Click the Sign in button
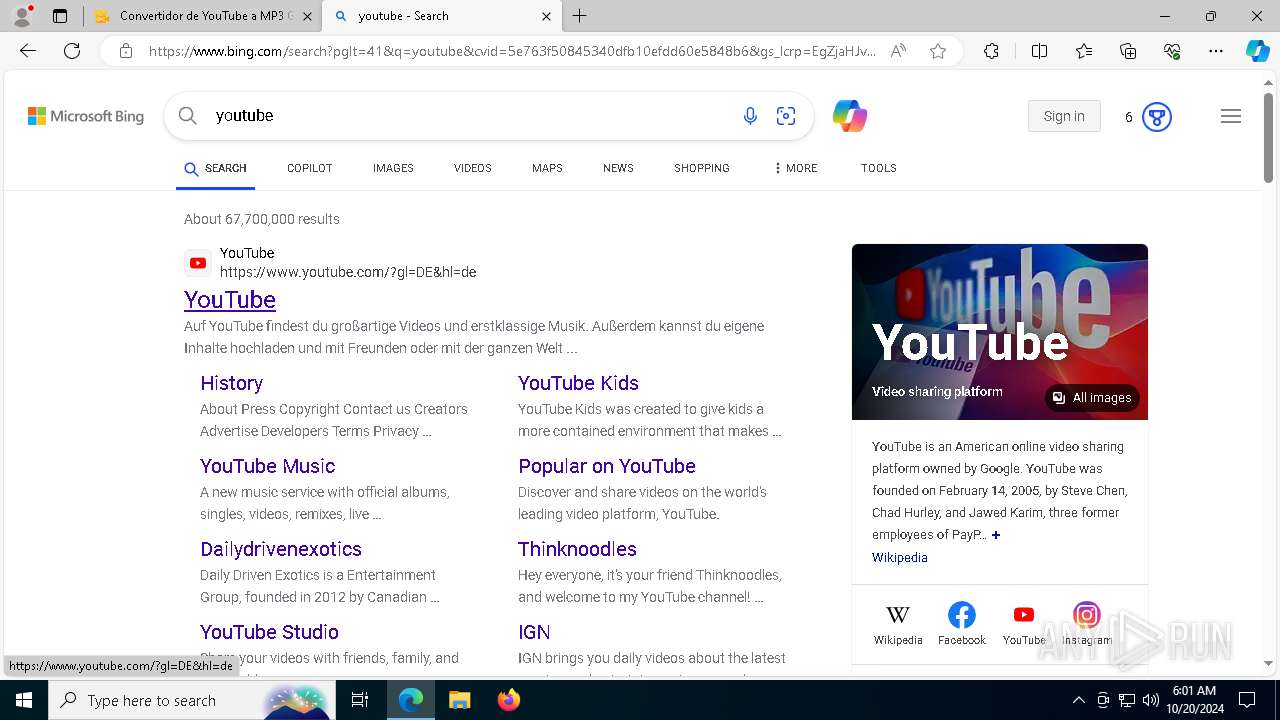 click(1064, 116)
